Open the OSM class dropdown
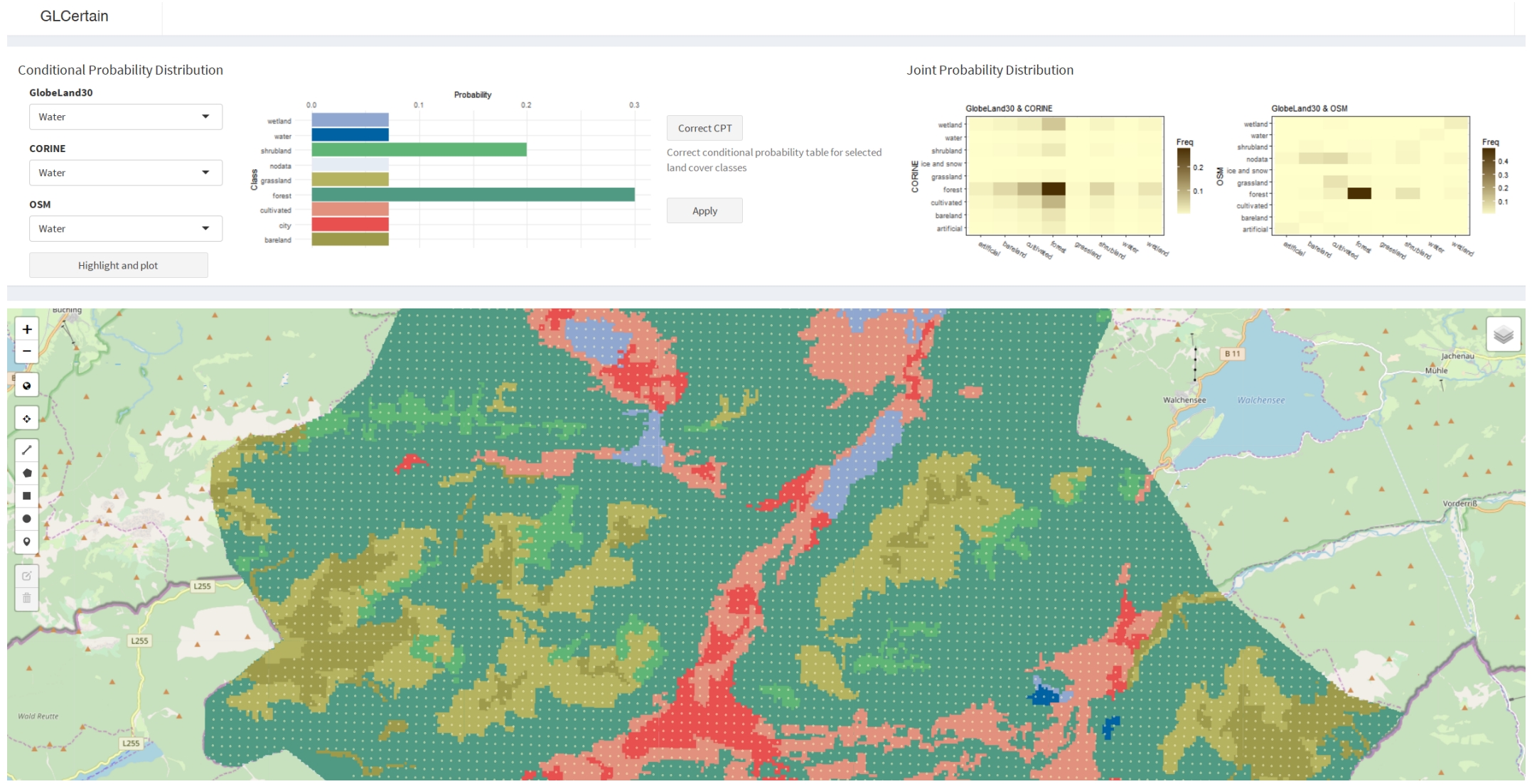 (125, 228)
